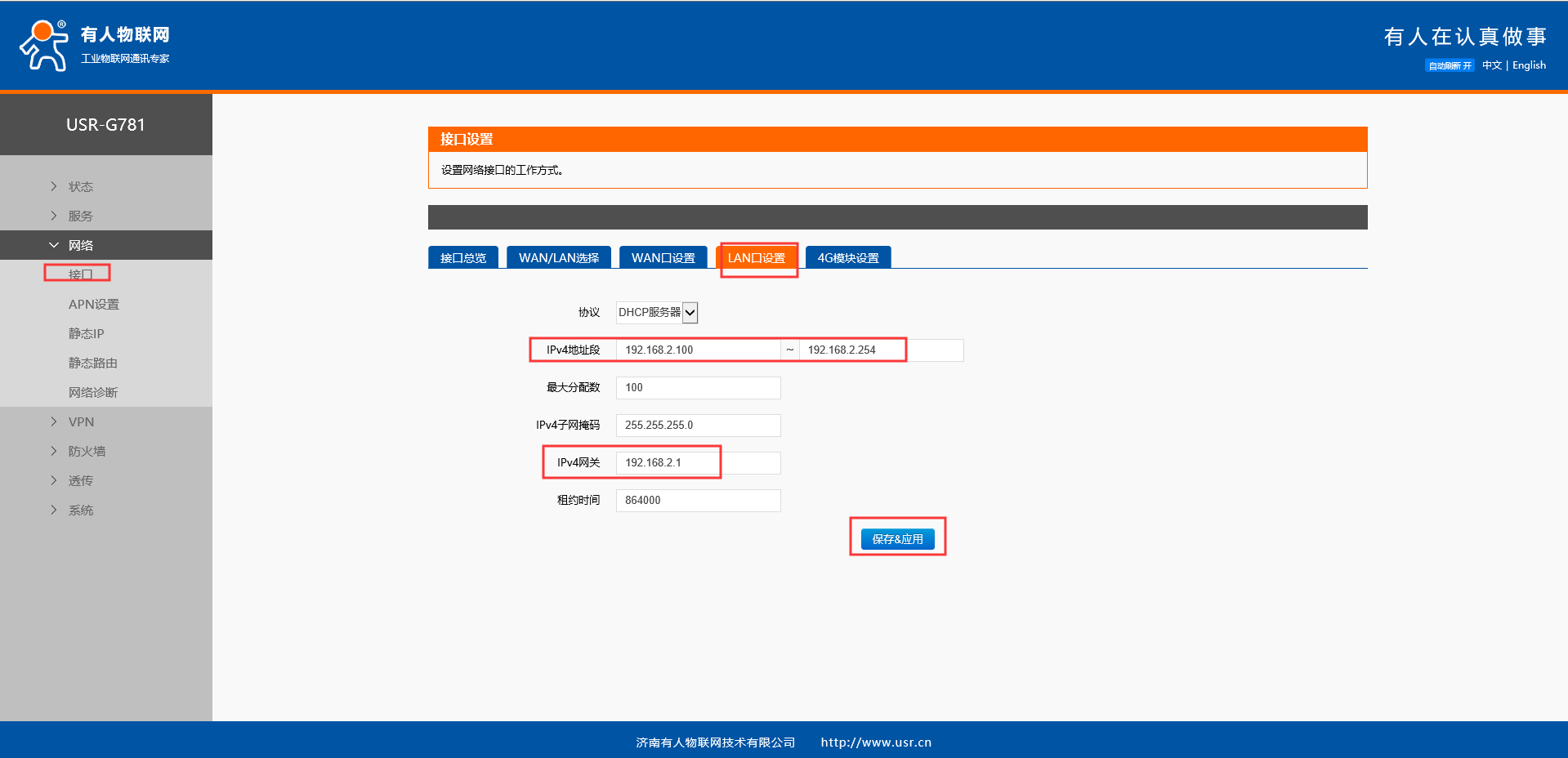
Task: Open the 网络诊断 submenu item
Action: click(92, 392)
